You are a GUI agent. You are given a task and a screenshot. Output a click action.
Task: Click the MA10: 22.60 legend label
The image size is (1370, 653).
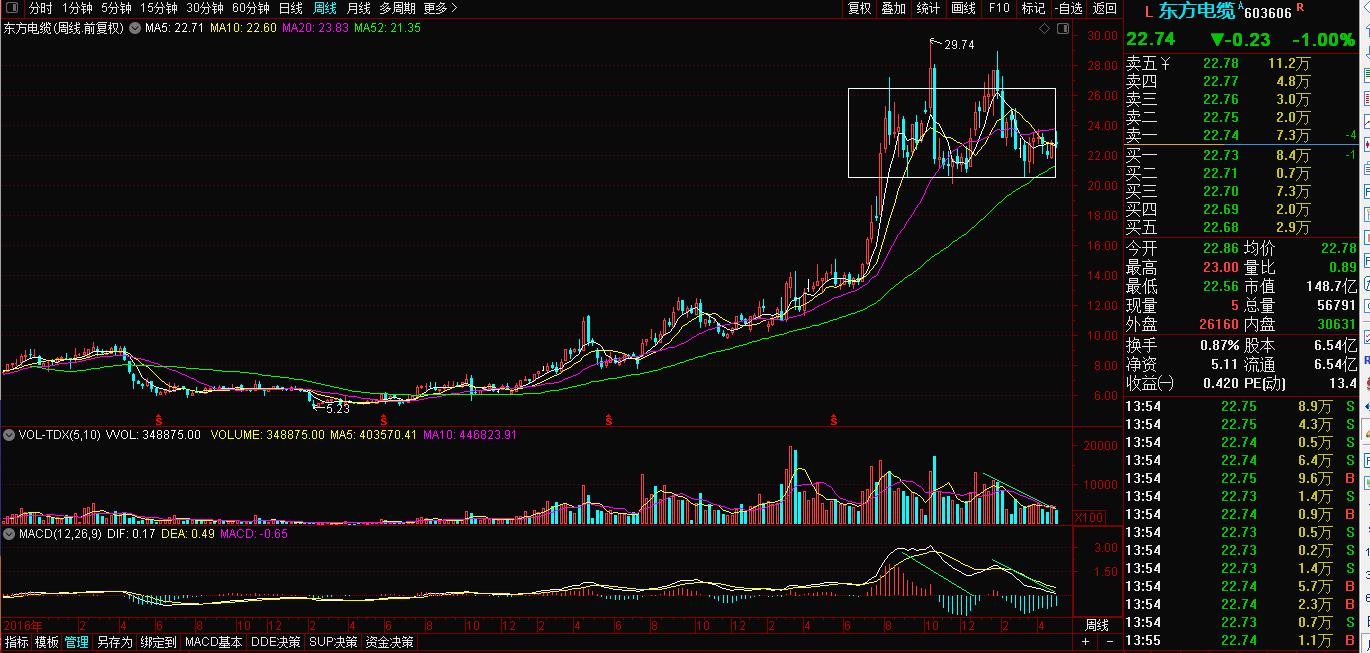(x=245, y=28)
